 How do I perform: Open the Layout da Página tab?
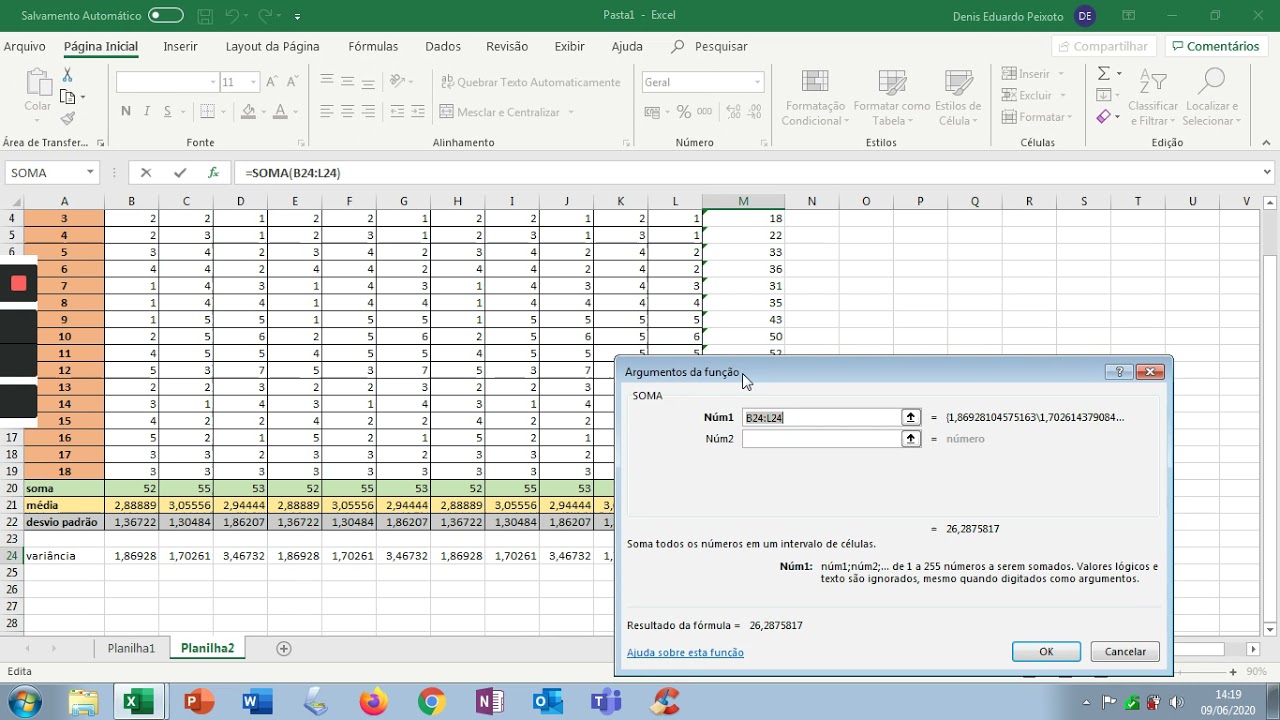pyautogui.click(x=272, y=46)
